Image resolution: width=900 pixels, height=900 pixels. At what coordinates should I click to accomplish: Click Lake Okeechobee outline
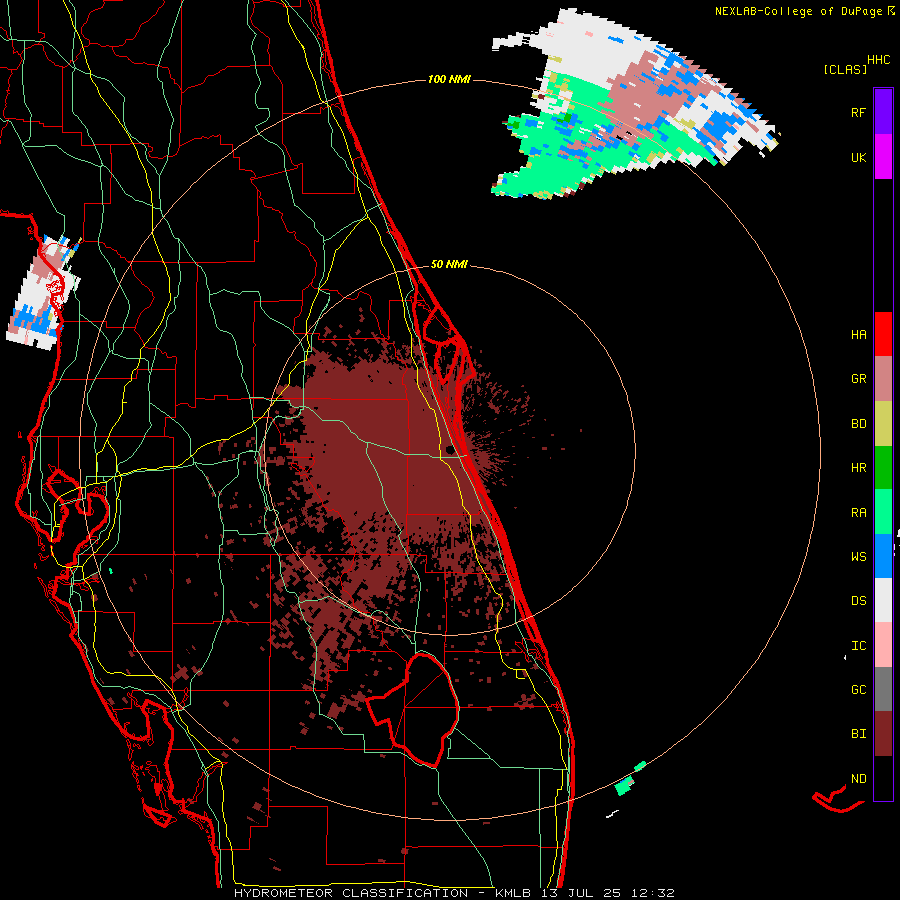(413, 709)
